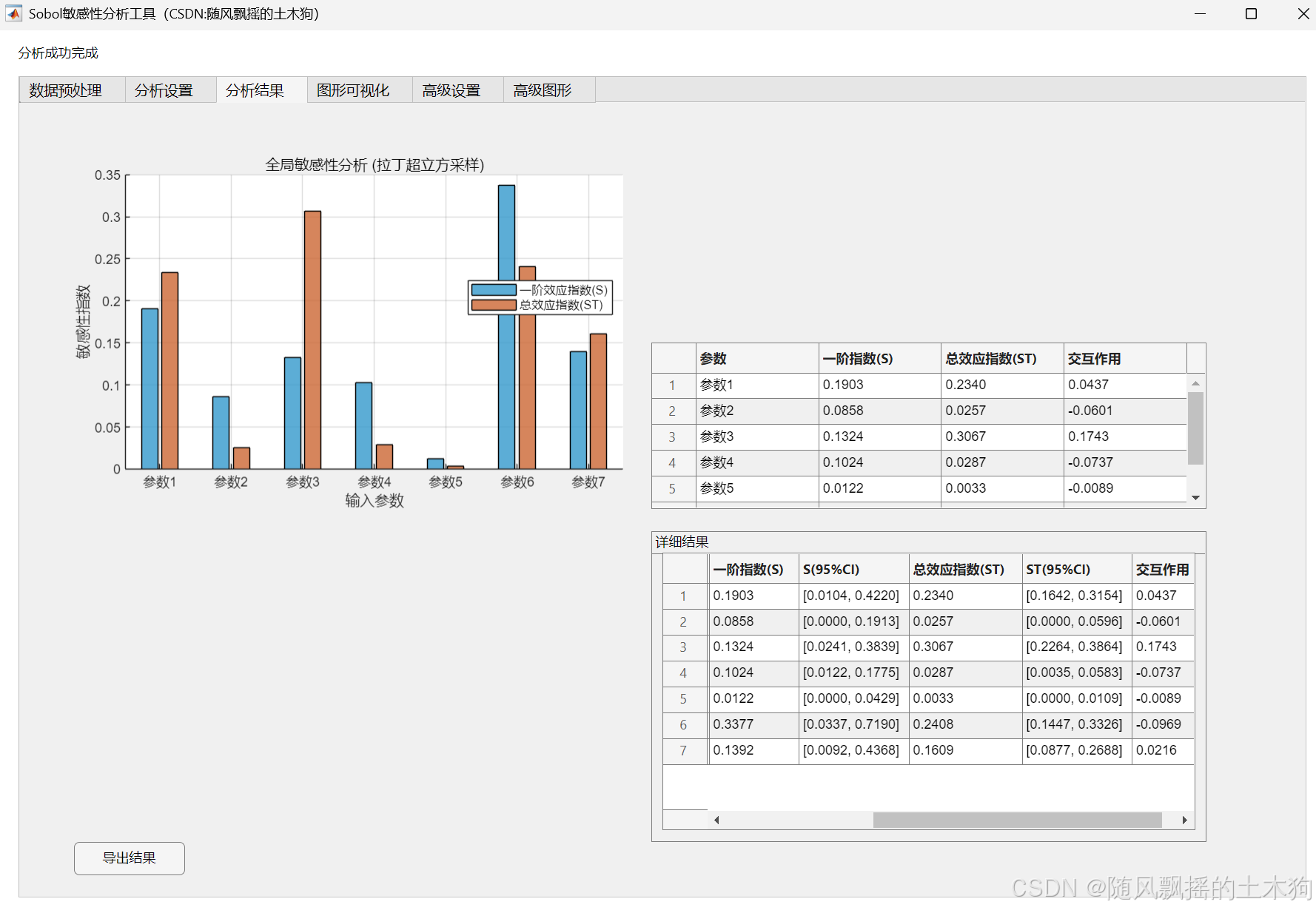
Task: Click the 参数 column header
Action: [x=757, y=359]
